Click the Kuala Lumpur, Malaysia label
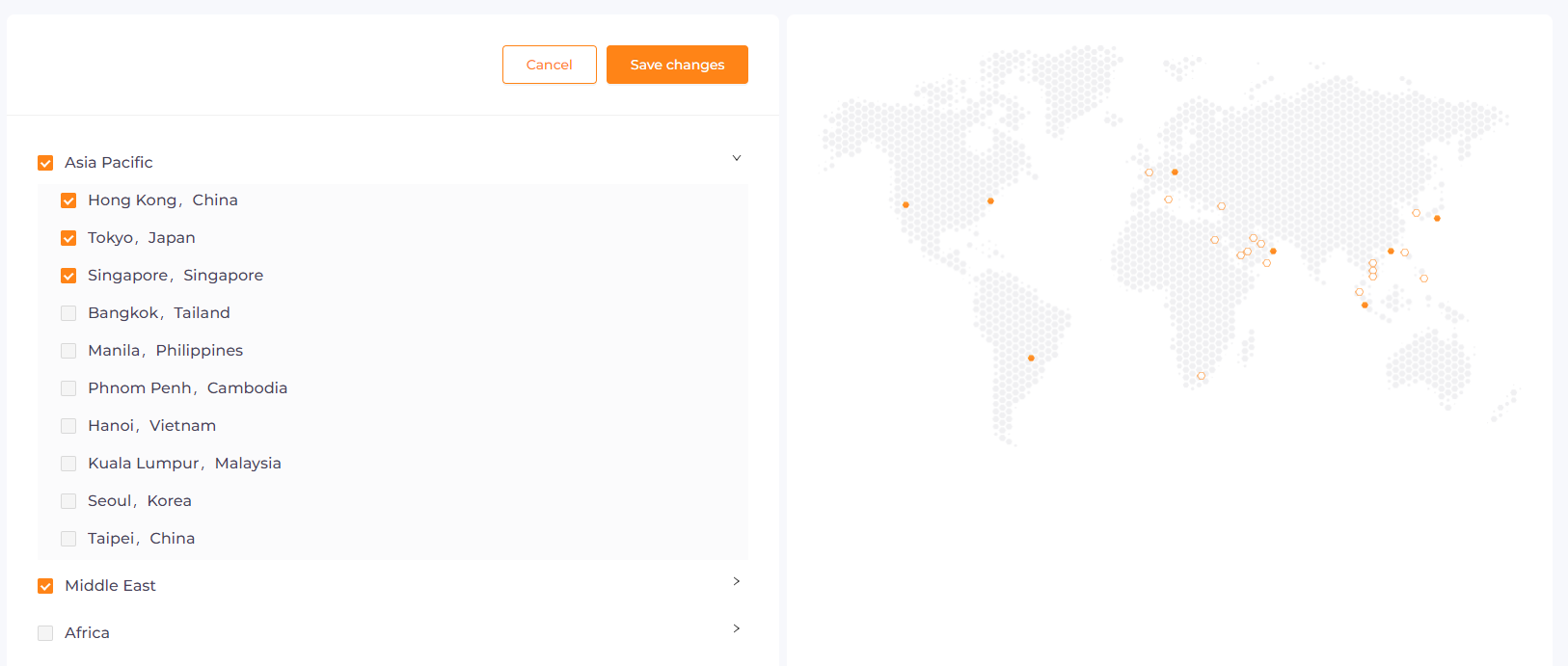Viewport: 1568px width, 666px height. [185, 463]
